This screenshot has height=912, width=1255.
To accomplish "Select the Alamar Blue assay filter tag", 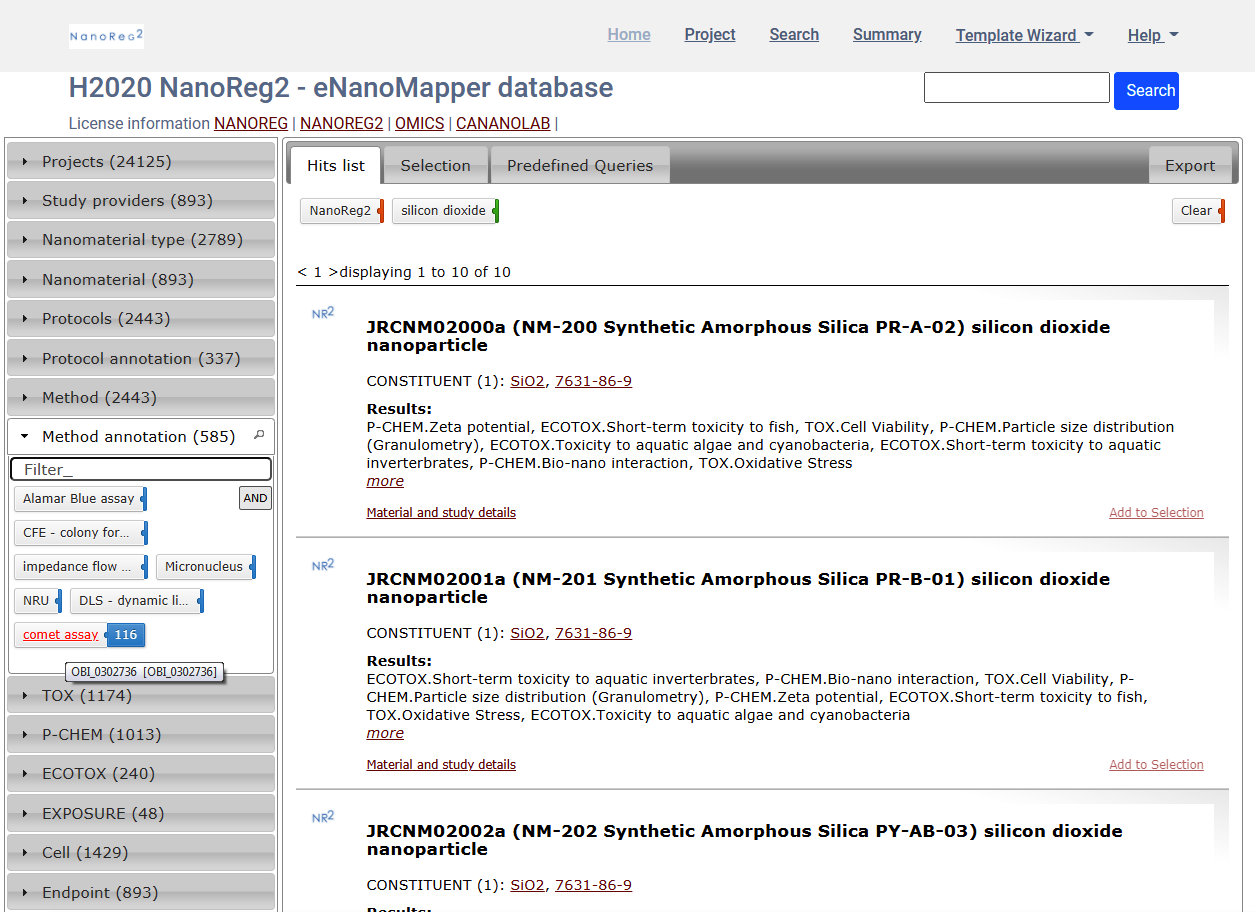I will 79,499.
